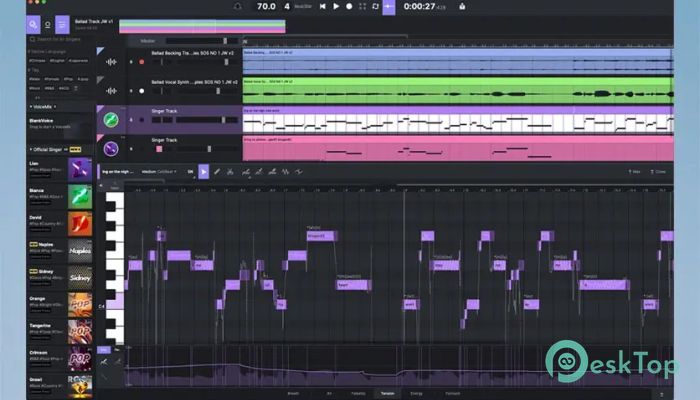The height and width of the screenshot is (400, 700).
Task: Select the third pitch anchor tool
Action: click(272, 172)
